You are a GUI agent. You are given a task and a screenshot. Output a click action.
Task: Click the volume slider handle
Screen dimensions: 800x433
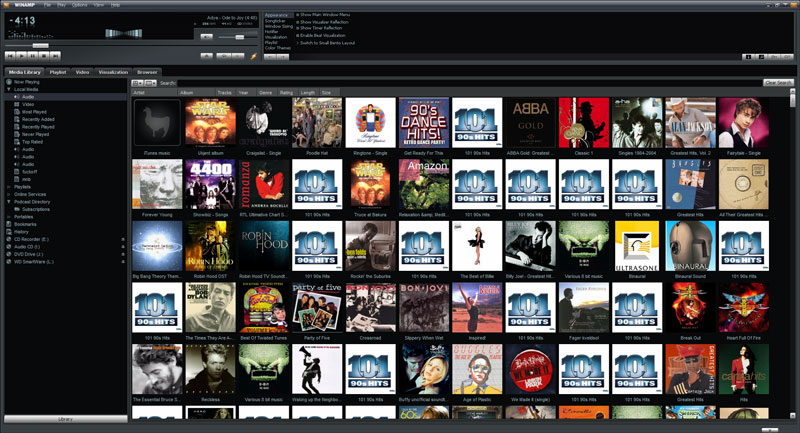pos(239,37)
